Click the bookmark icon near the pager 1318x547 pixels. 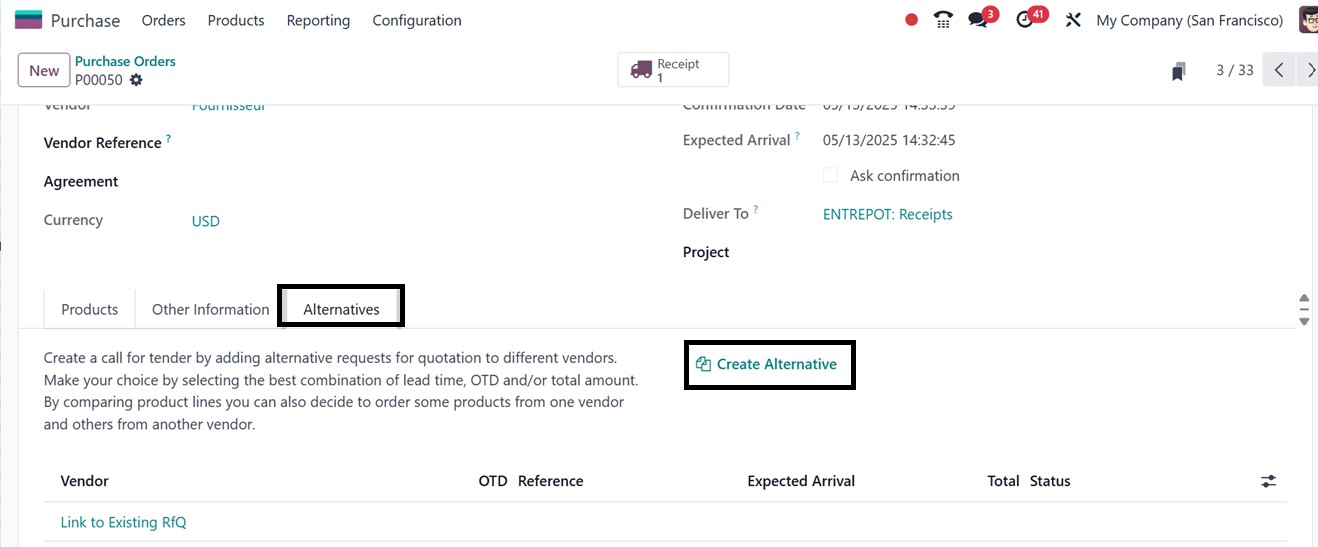[x=1179, y=71]
